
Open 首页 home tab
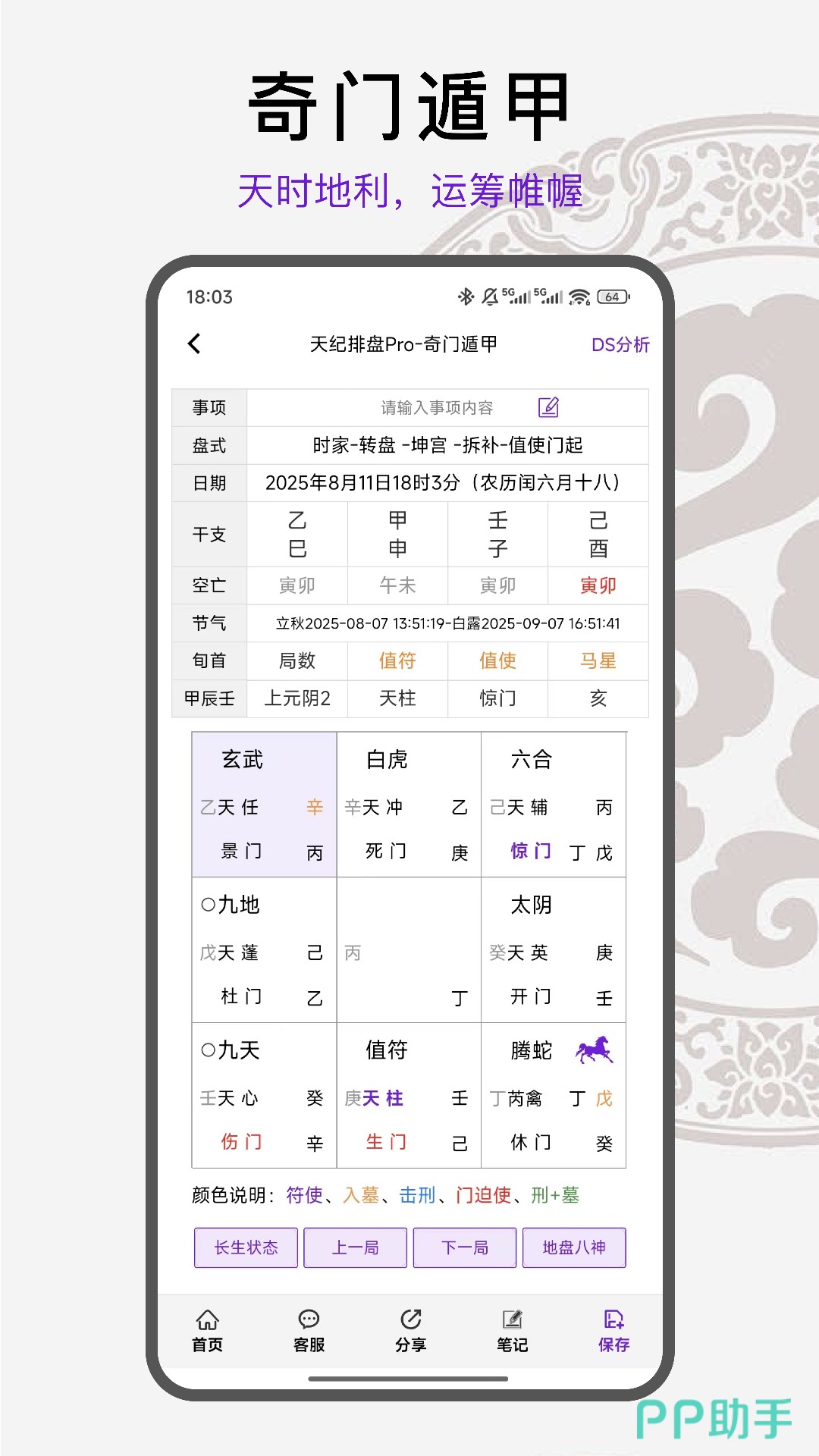tap(207, 1331)
